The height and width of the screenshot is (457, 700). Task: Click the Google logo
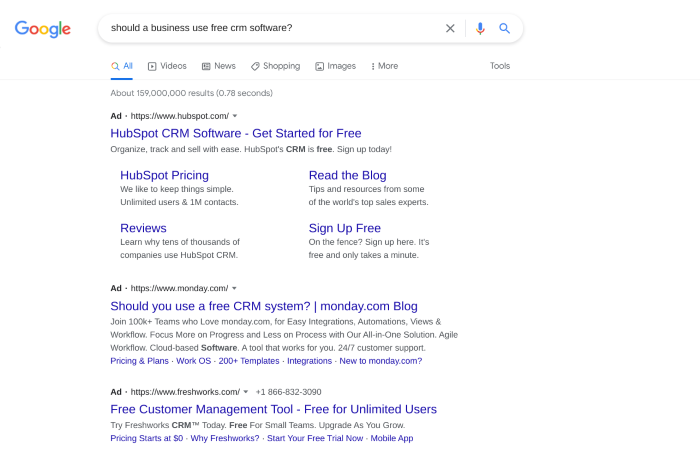(42, 29)
